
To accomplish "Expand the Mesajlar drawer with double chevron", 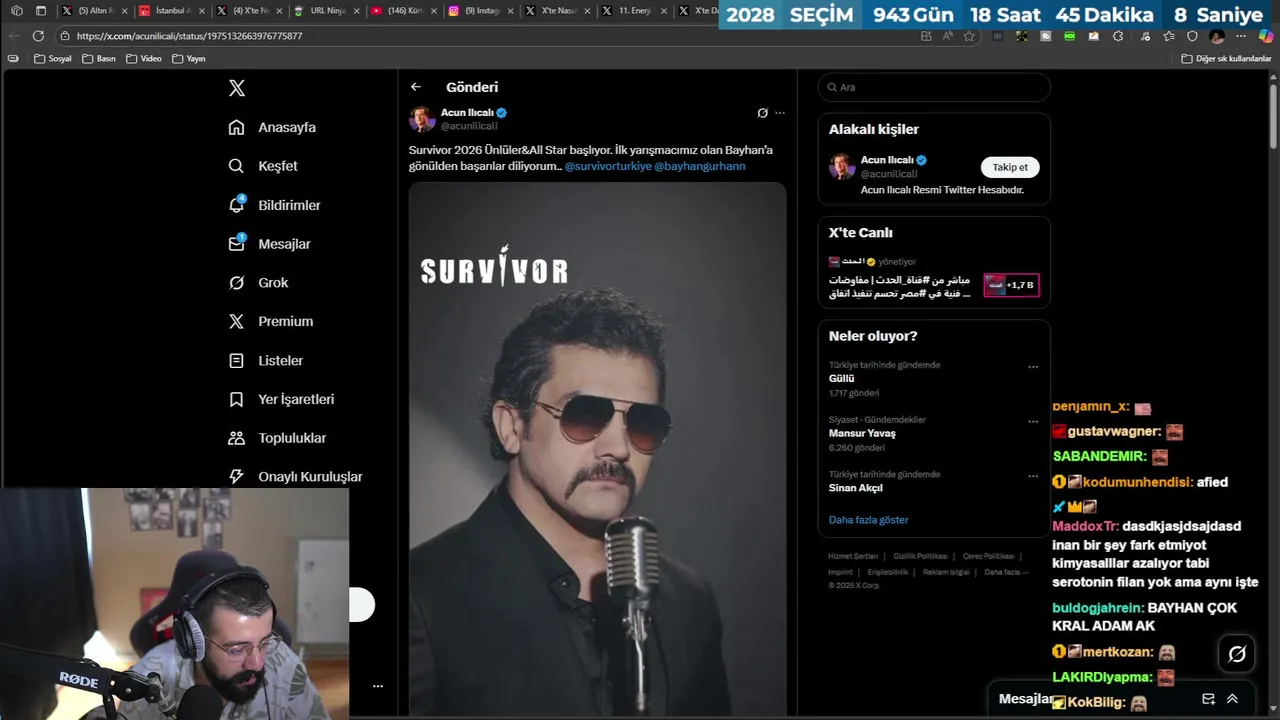I will 1232,699.
